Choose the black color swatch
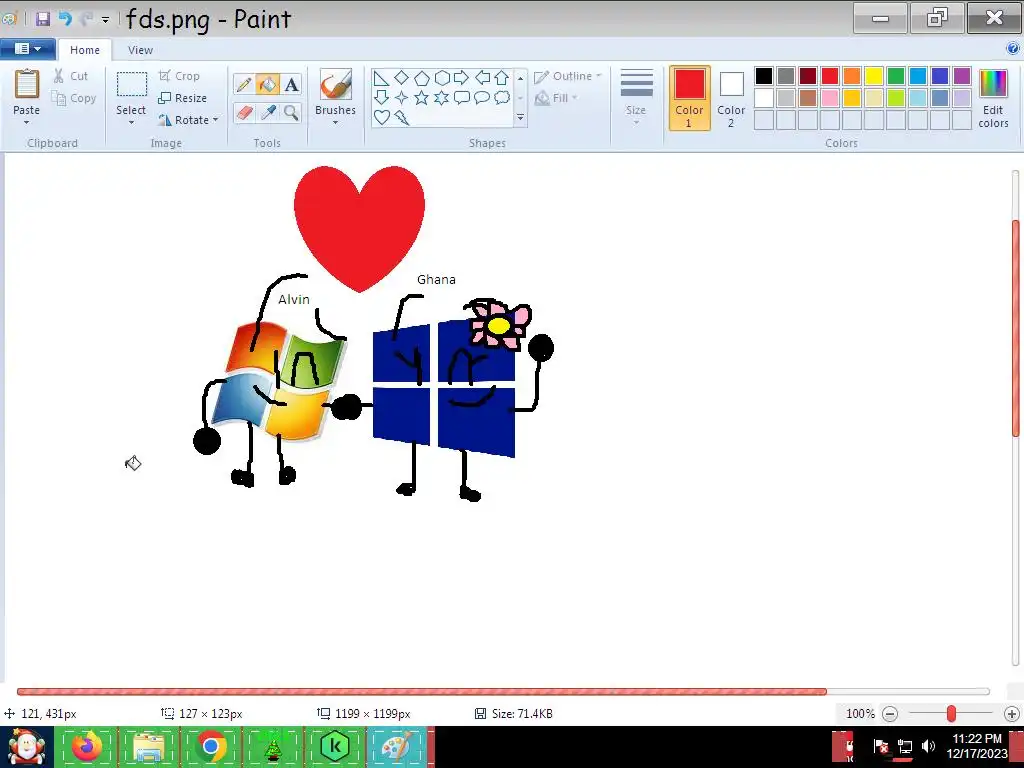 click(x=763, y=76)
